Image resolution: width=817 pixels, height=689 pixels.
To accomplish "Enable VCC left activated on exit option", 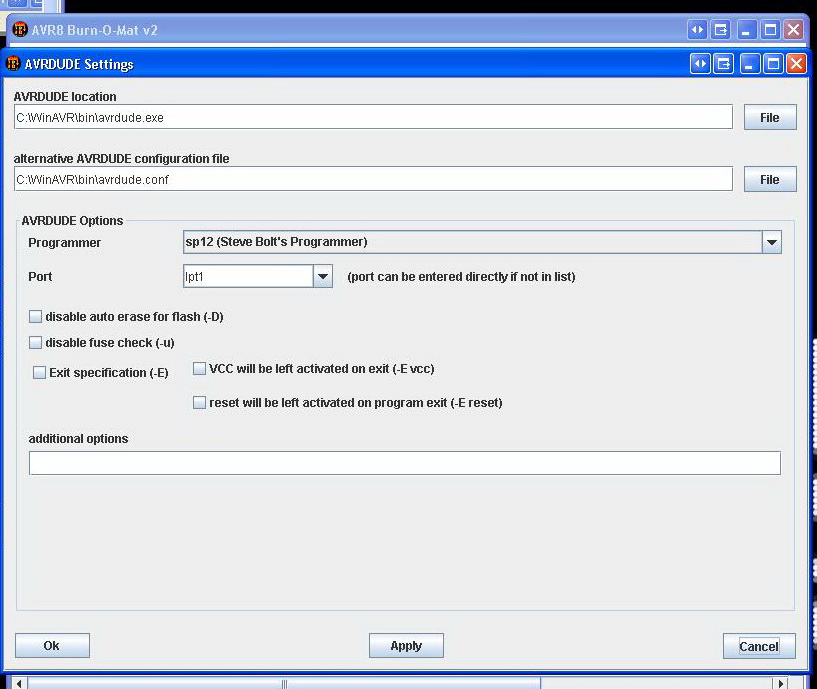I will pyautogui.click(x=199, y=368).
